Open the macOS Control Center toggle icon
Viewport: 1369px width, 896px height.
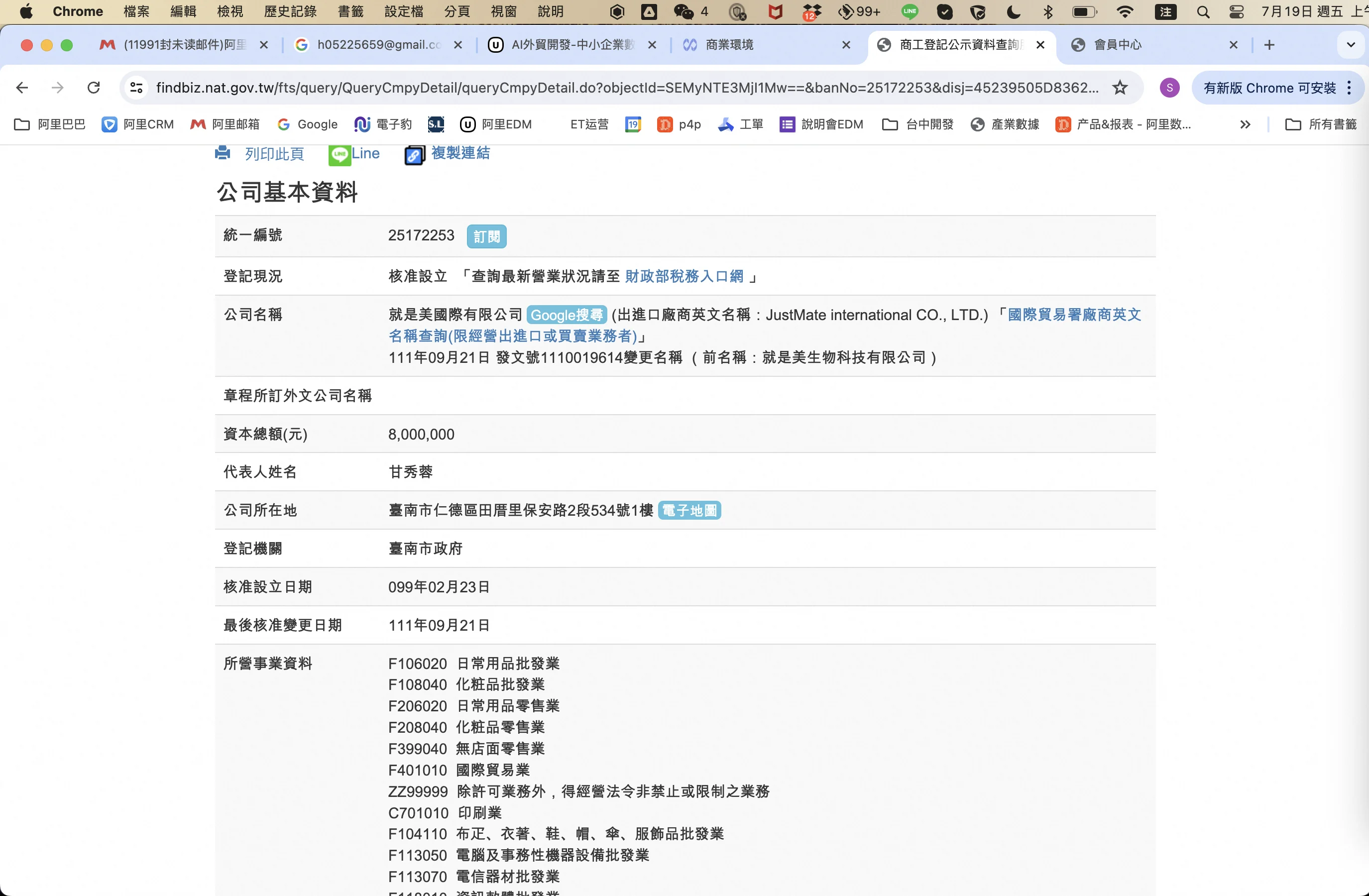click(1236, 11)
